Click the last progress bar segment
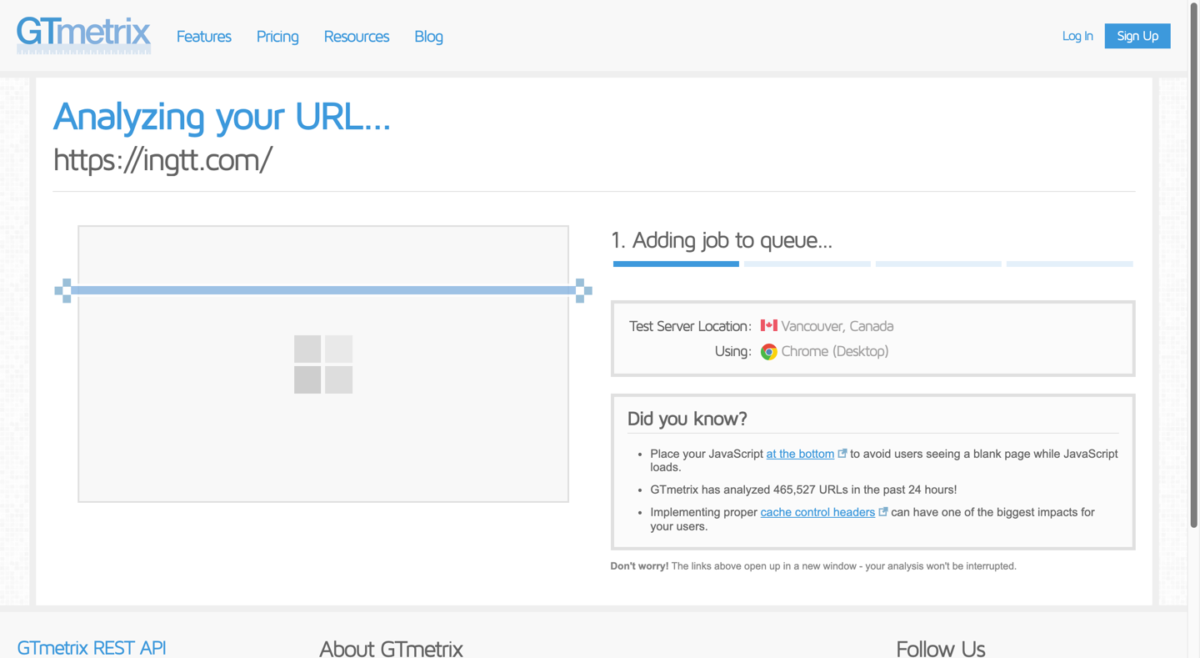This screenshot has width=1200, height=658. 1070,264
